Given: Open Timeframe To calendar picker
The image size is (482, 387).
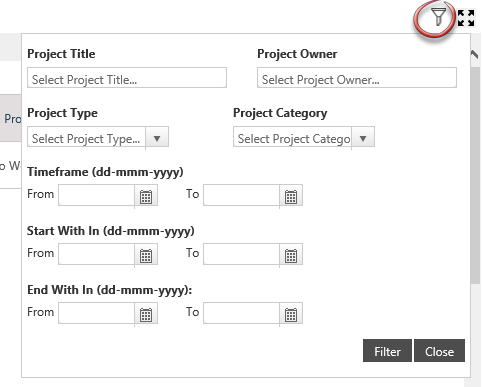Looking at the screenshot, I should [291, 196].
